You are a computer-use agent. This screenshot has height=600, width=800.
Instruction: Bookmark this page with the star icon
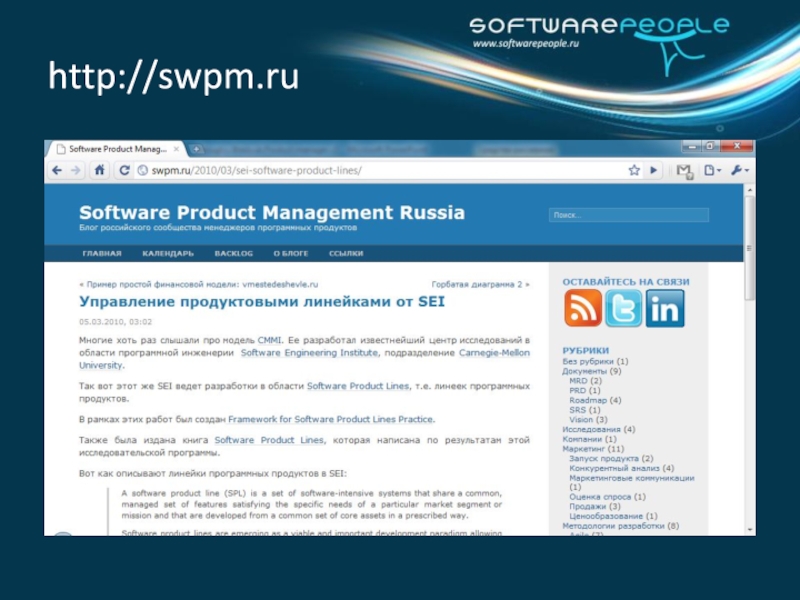[x=634, y=170]
